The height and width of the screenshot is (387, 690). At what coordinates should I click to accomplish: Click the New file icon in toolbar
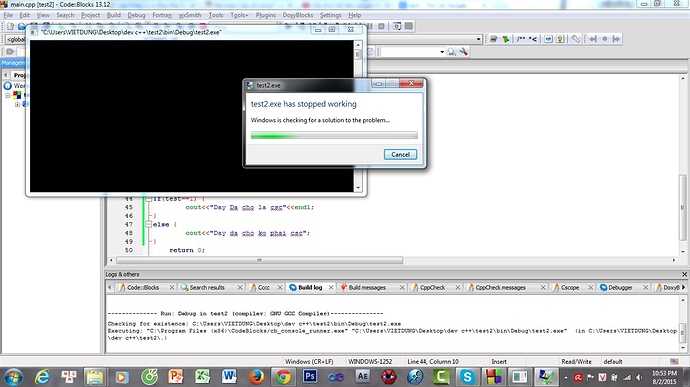click(11, 26)
